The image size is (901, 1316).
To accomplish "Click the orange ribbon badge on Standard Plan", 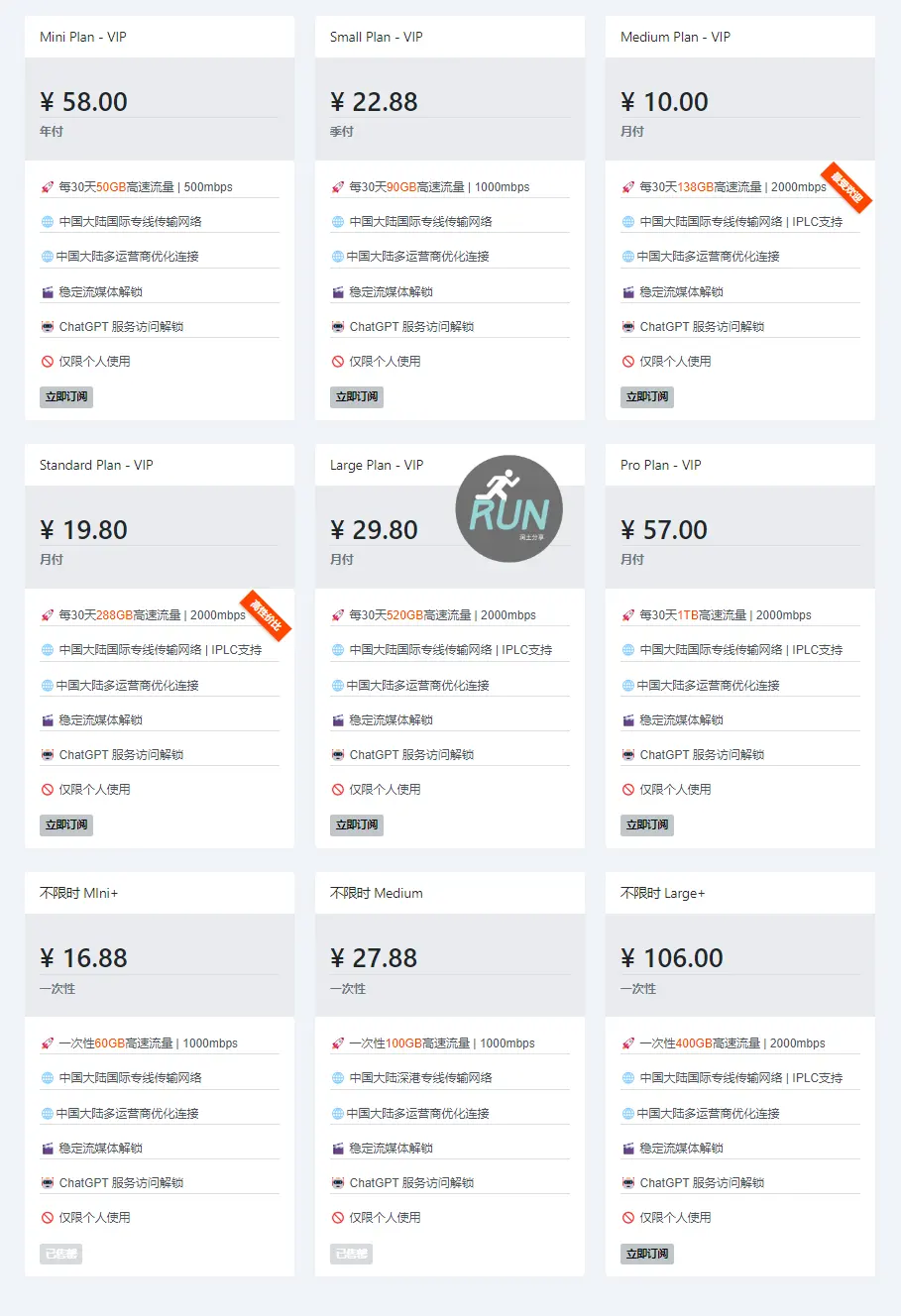I will click(x=265, y=615).
